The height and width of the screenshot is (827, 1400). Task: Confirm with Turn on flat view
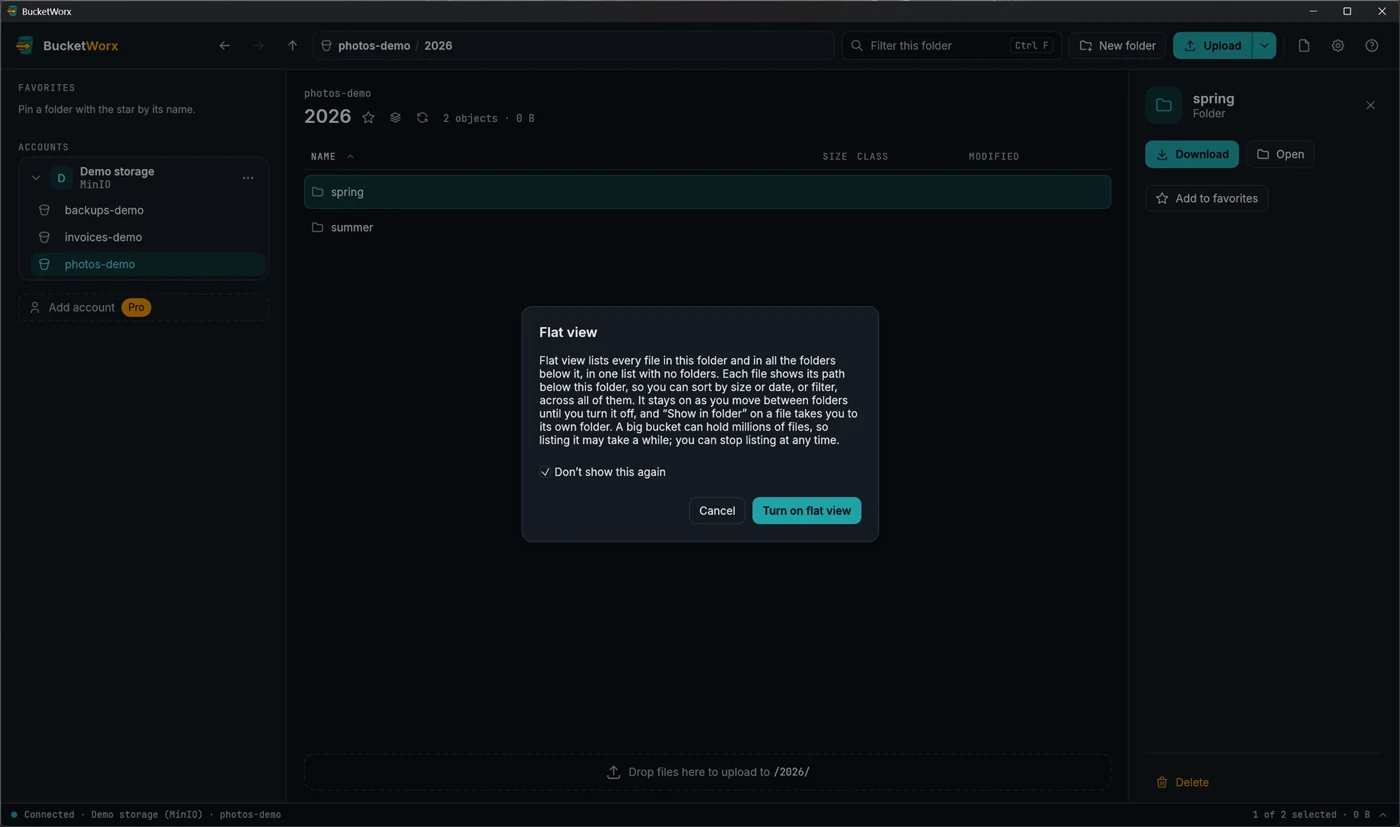806,511
